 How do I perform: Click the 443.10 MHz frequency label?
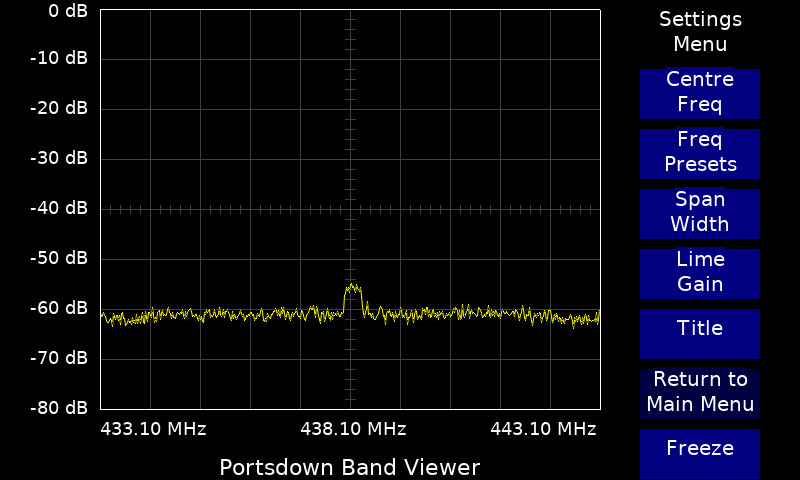click(543, 429)
